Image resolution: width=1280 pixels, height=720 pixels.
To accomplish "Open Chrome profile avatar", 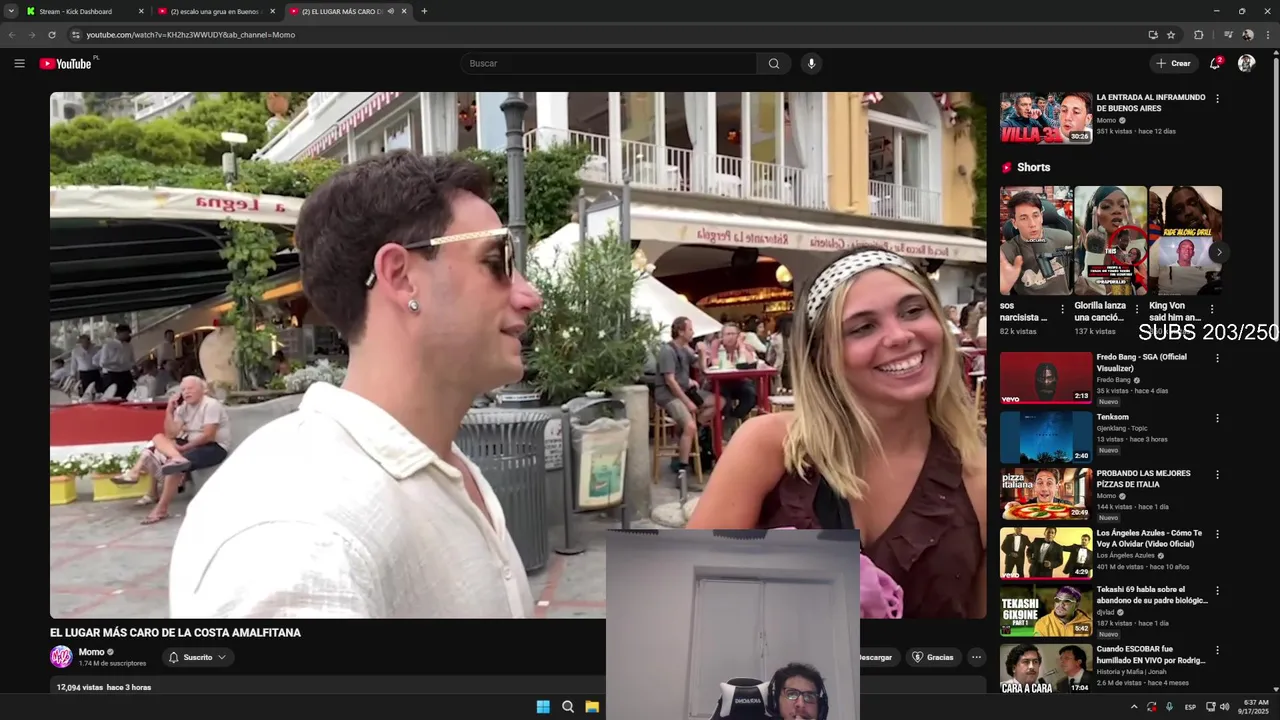I will click(x=1247, y=35).
